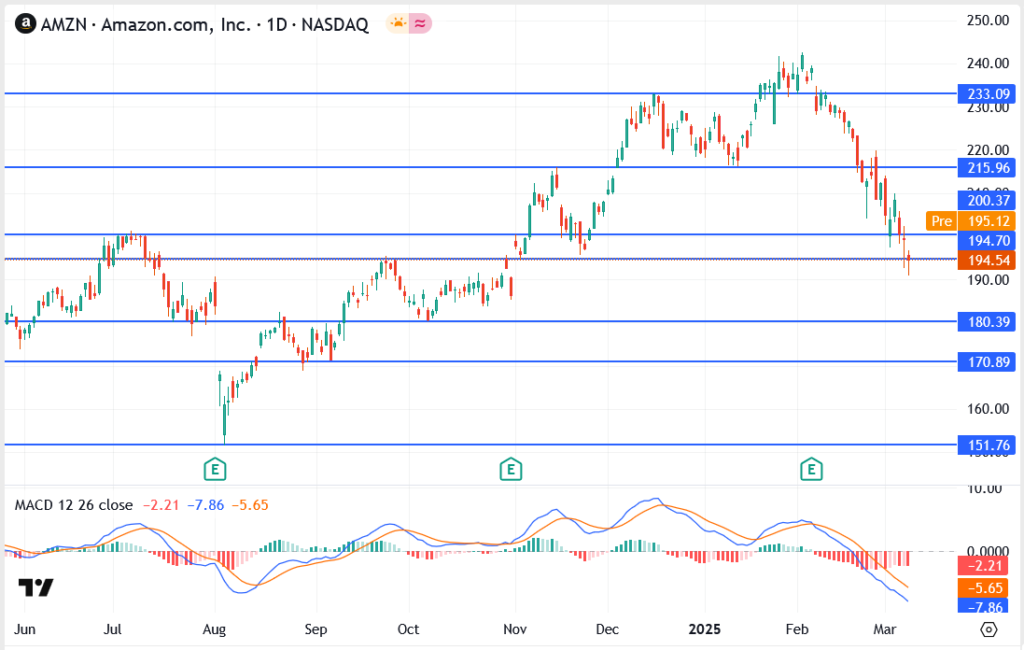Click the 180.39 support level label

985,321
